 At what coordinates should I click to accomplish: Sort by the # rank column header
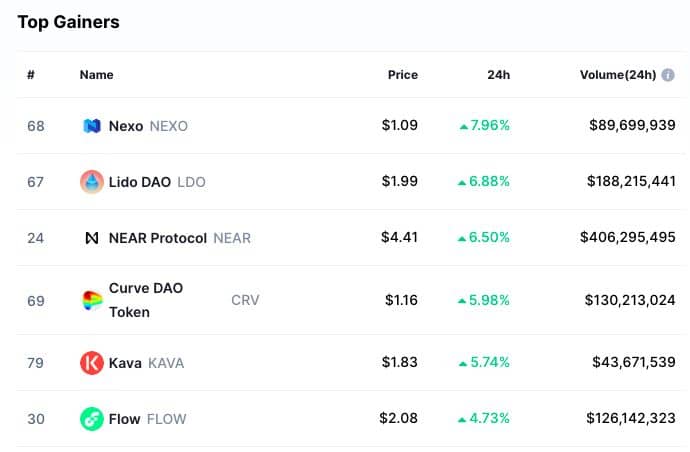tap(31, 75)
